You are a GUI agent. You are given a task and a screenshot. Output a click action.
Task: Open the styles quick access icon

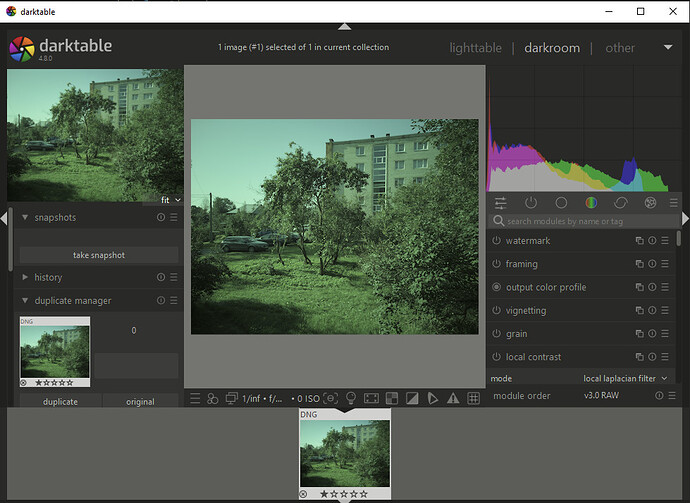[212, 398]
